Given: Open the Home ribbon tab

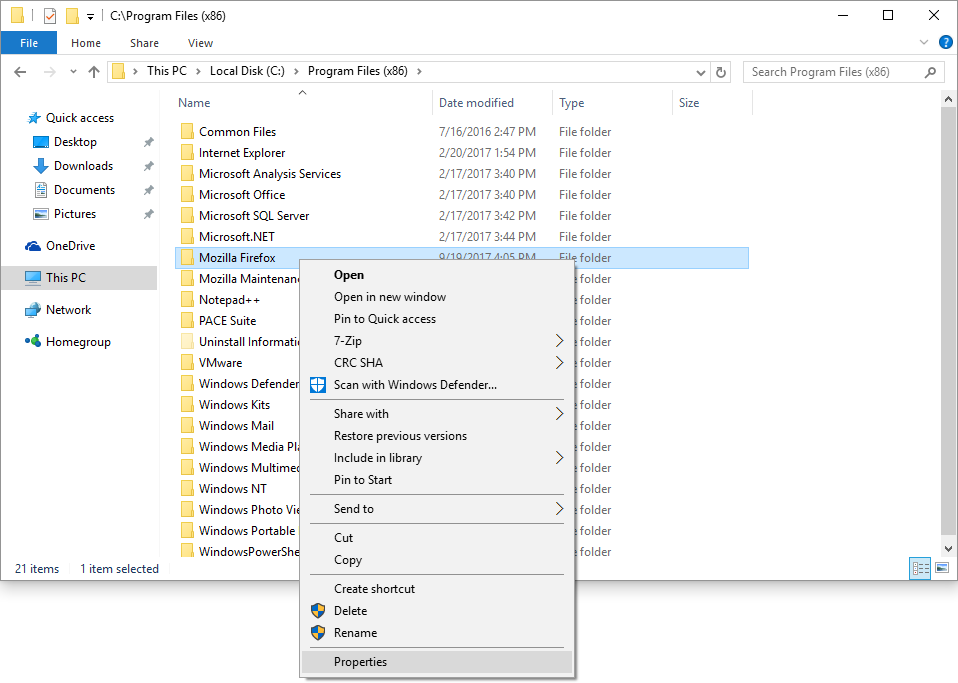Looking at the screenshot, I should tap(86, 43).
